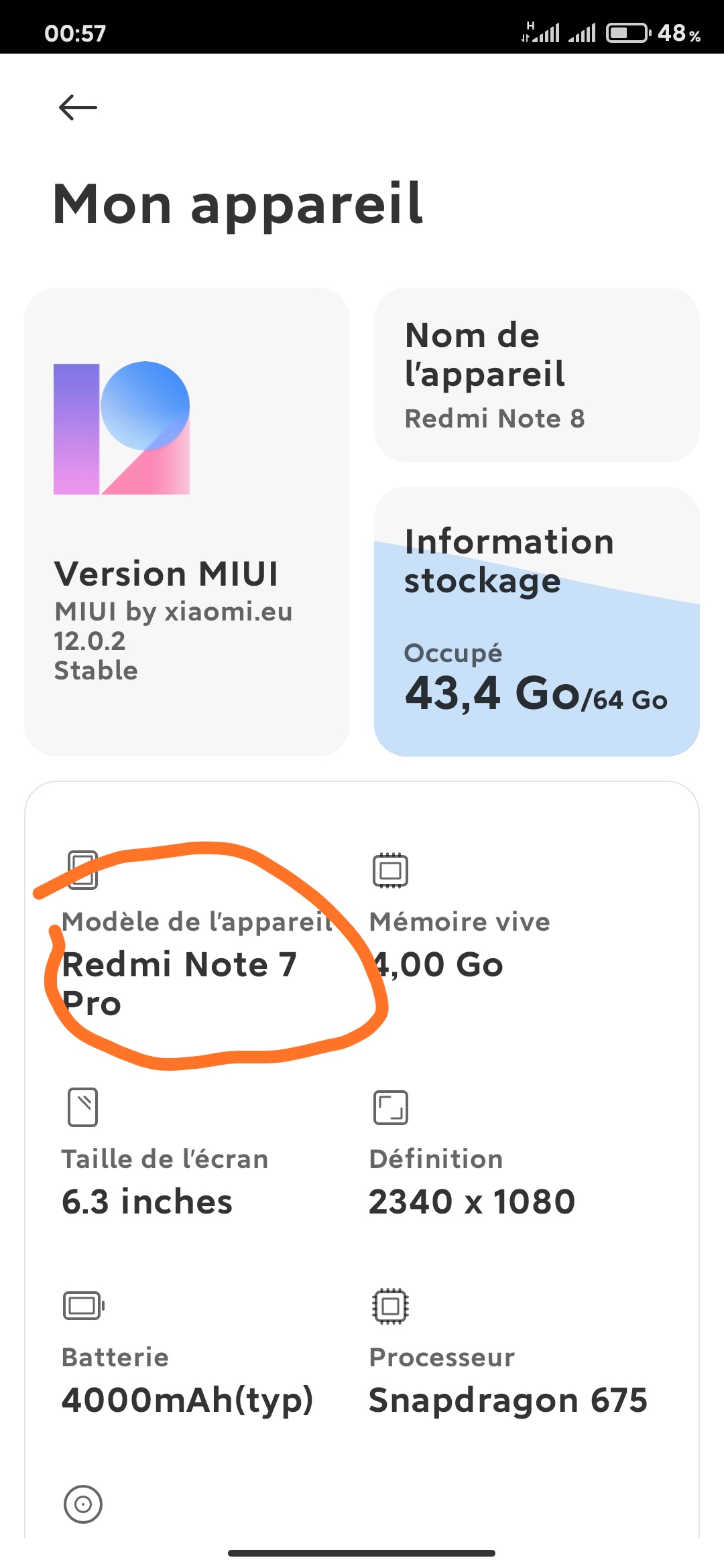Screen dimensions: 724x1568
Task: Tap the Processeur CPU icon
Action: click(390, 1306)
